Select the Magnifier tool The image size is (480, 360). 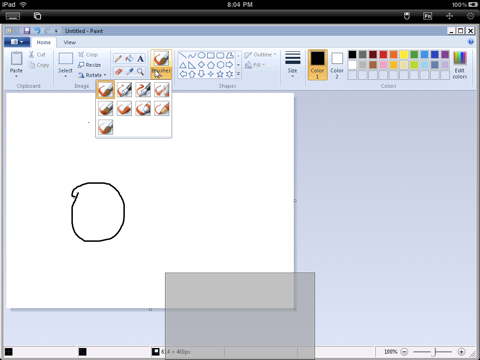[140, 71]
